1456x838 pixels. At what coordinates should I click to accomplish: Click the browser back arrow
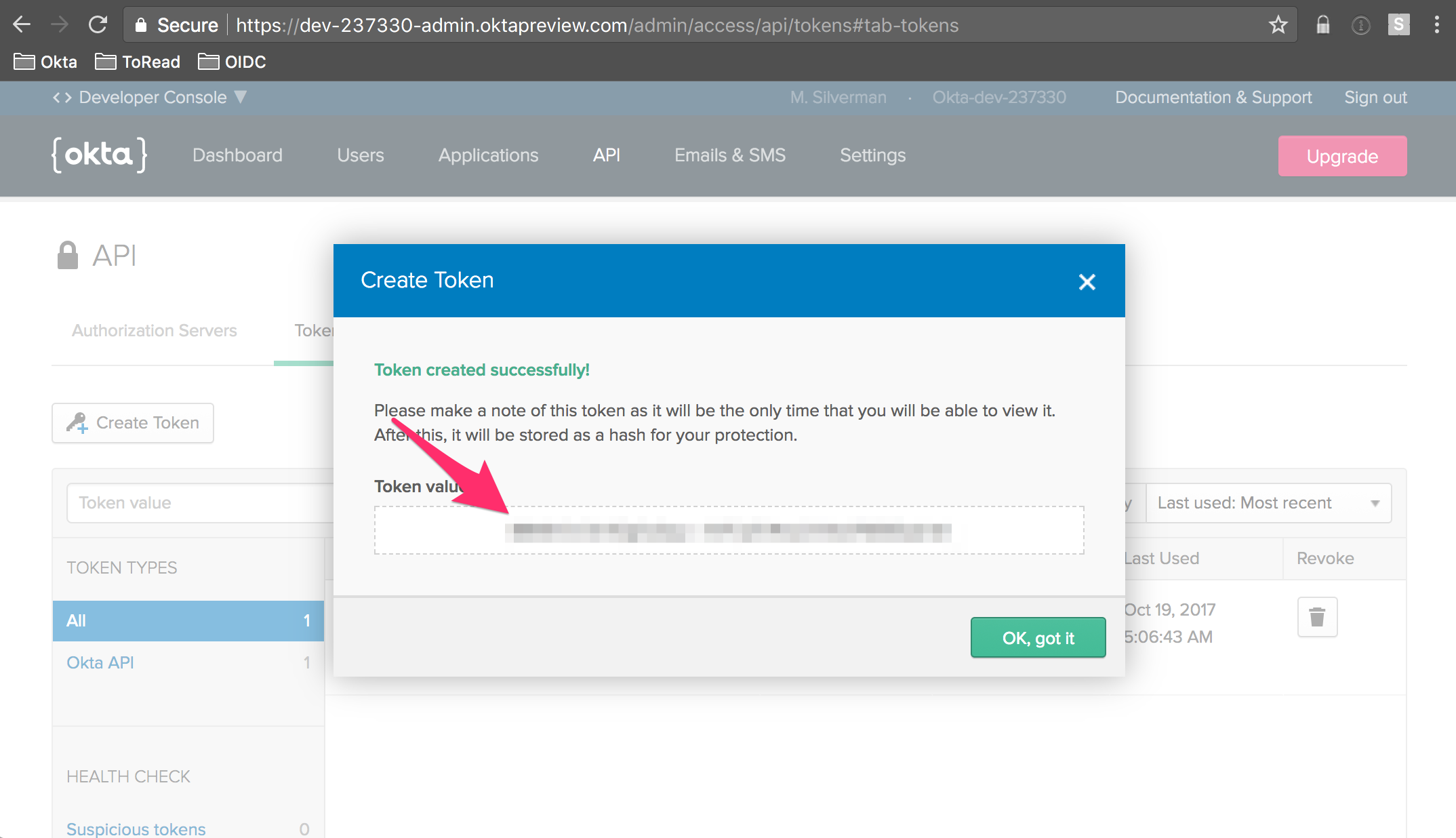[x=22, y=25]
